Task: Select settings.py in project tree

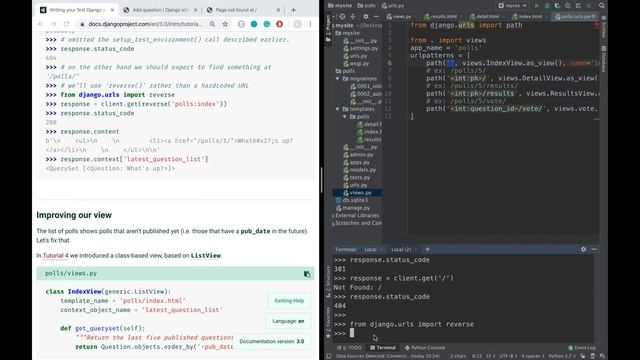Action: (x=360, y=48)
